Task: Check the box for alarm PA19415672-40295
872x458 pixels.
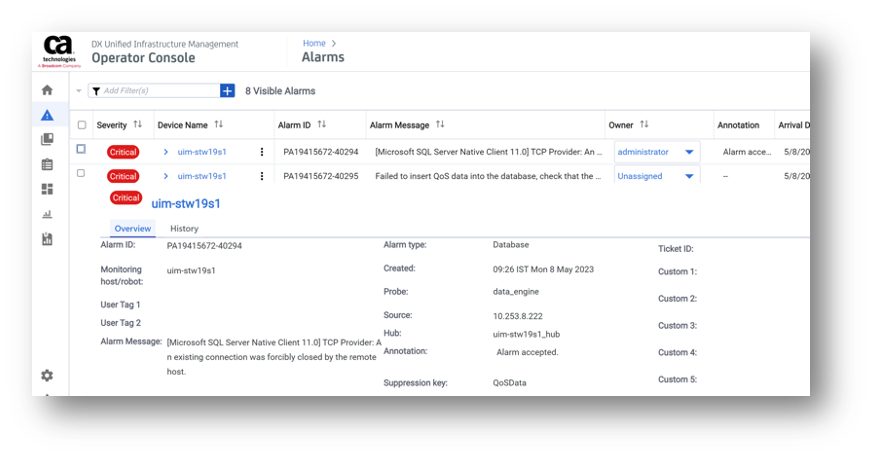Action: (82, 175)
